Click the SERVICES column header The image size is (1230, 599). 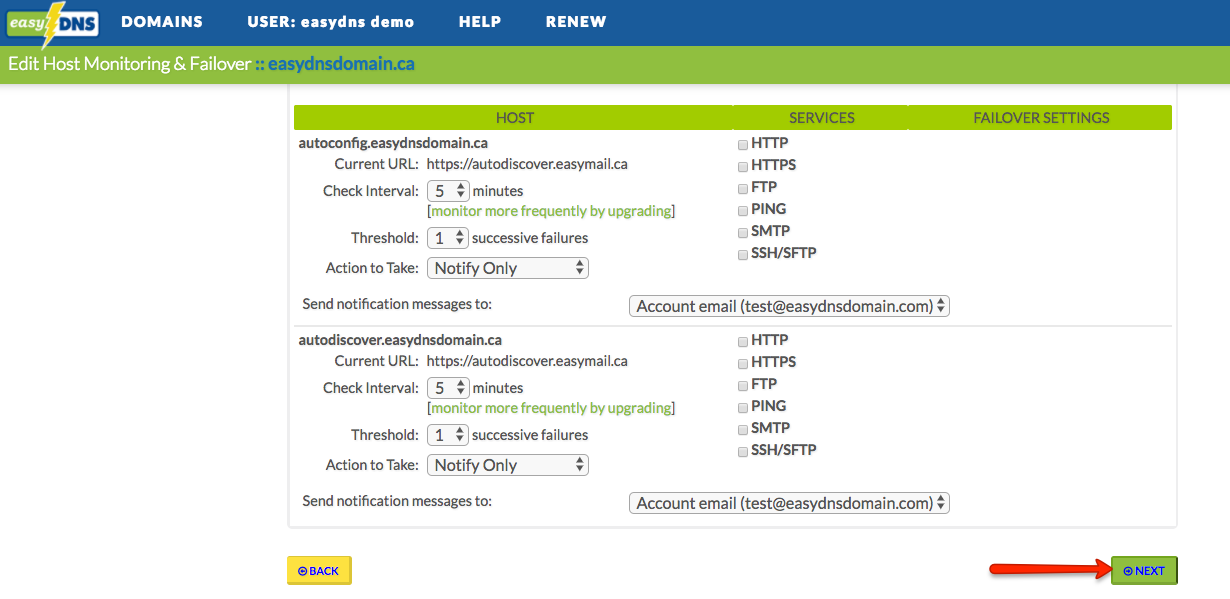(x=821, y=117)
